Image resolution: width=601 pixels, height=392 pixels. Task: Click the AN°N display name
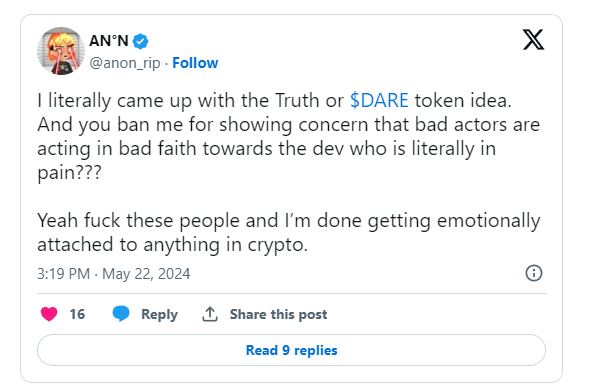pos(108,41)
